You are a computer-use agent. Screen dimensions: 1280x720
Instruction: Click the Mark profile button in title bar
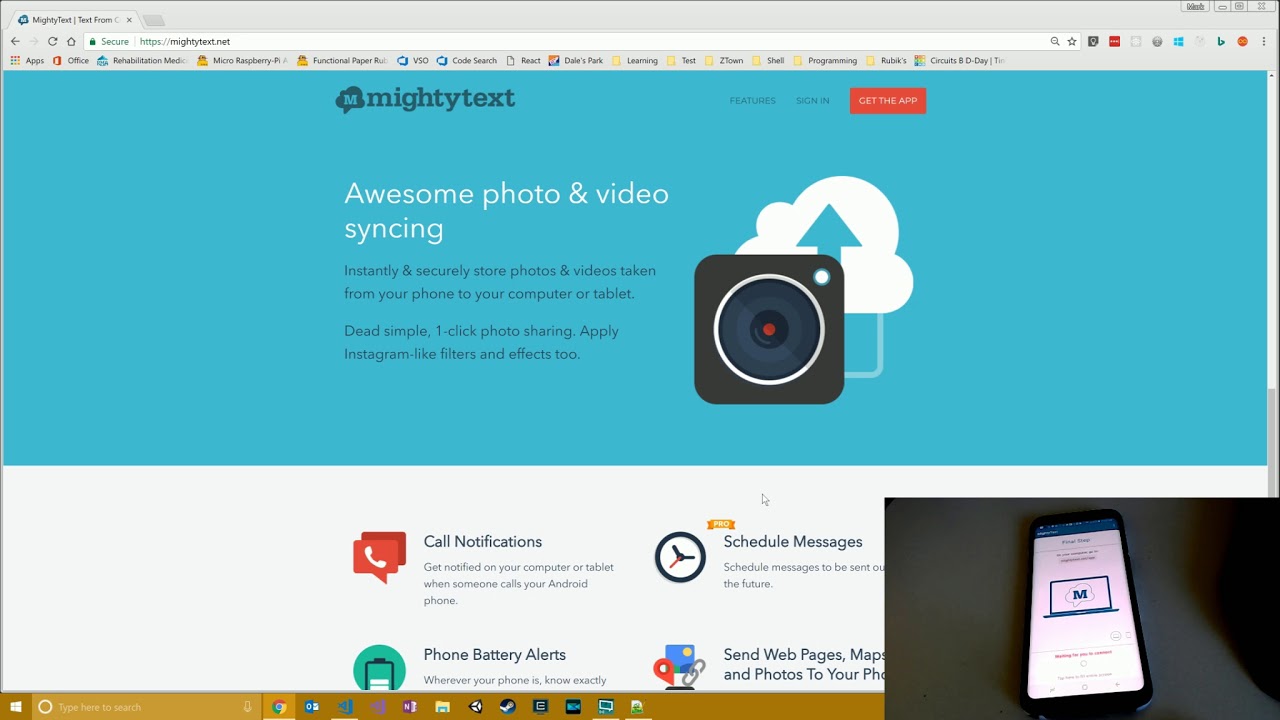(1195, 6)
